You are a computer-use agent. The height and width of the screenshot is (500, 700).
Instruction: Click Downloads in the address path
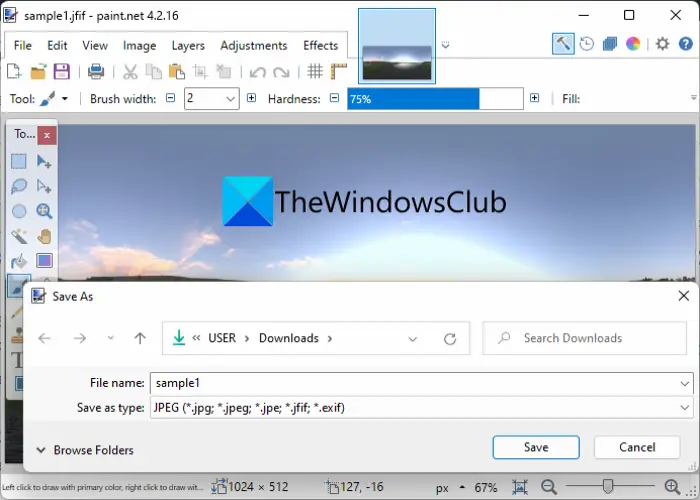click(289, 338)
